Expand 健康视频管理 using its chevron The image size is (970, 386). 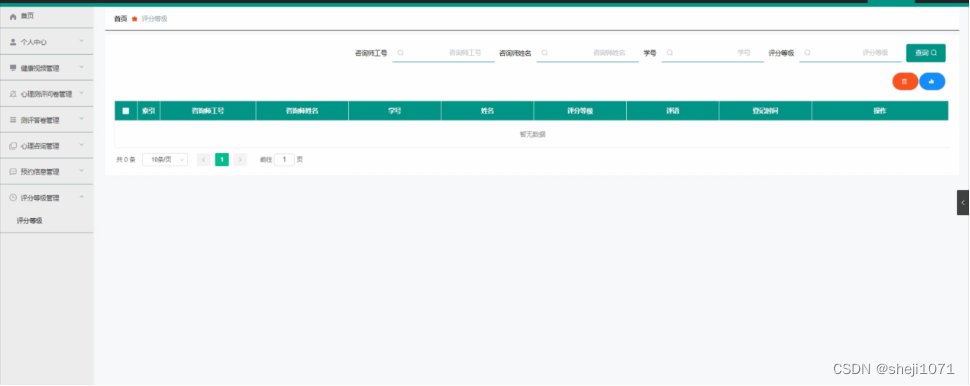point(82,67)
